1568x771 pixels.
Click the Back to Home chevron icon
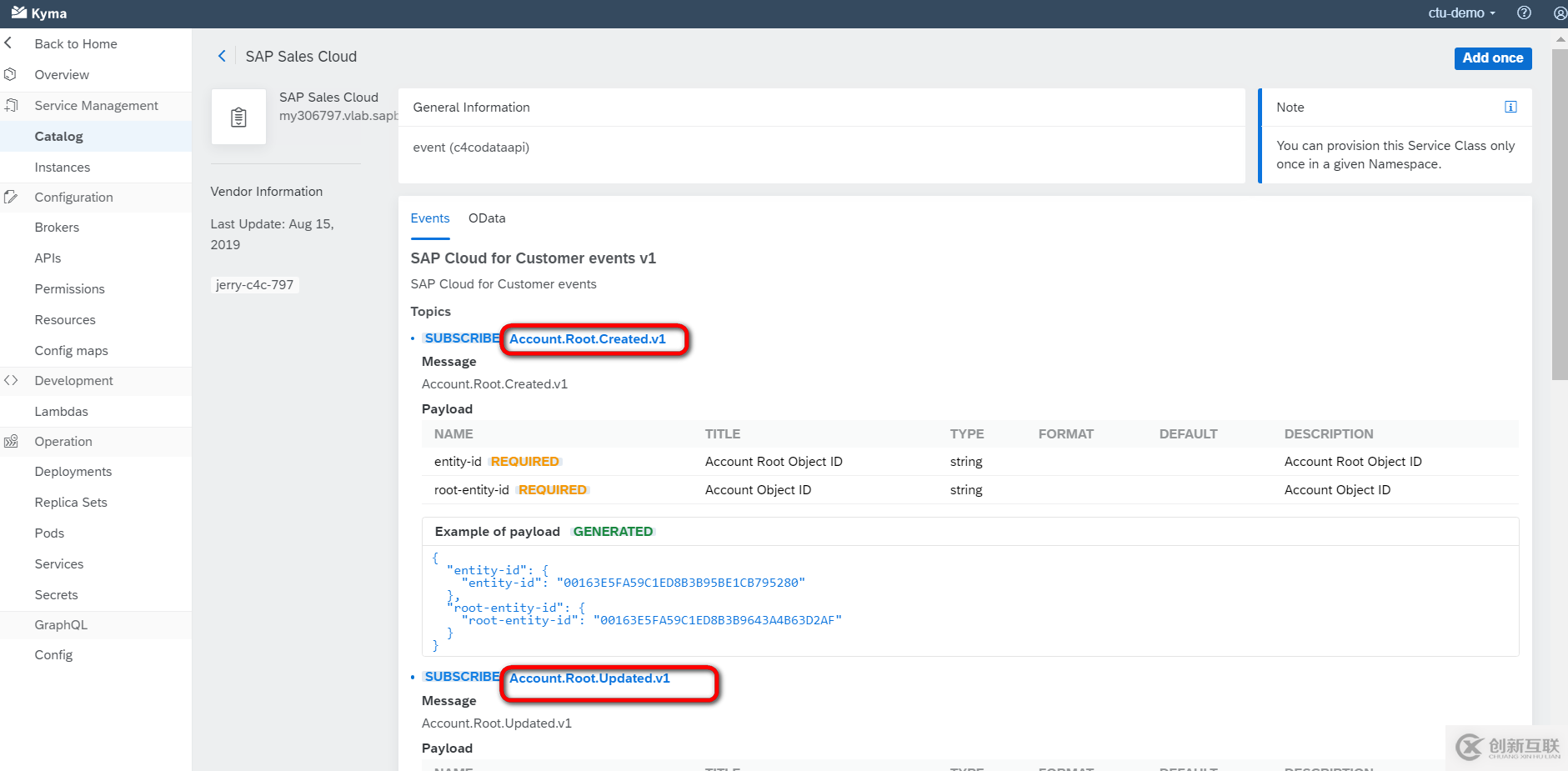[x=7, y=43]
